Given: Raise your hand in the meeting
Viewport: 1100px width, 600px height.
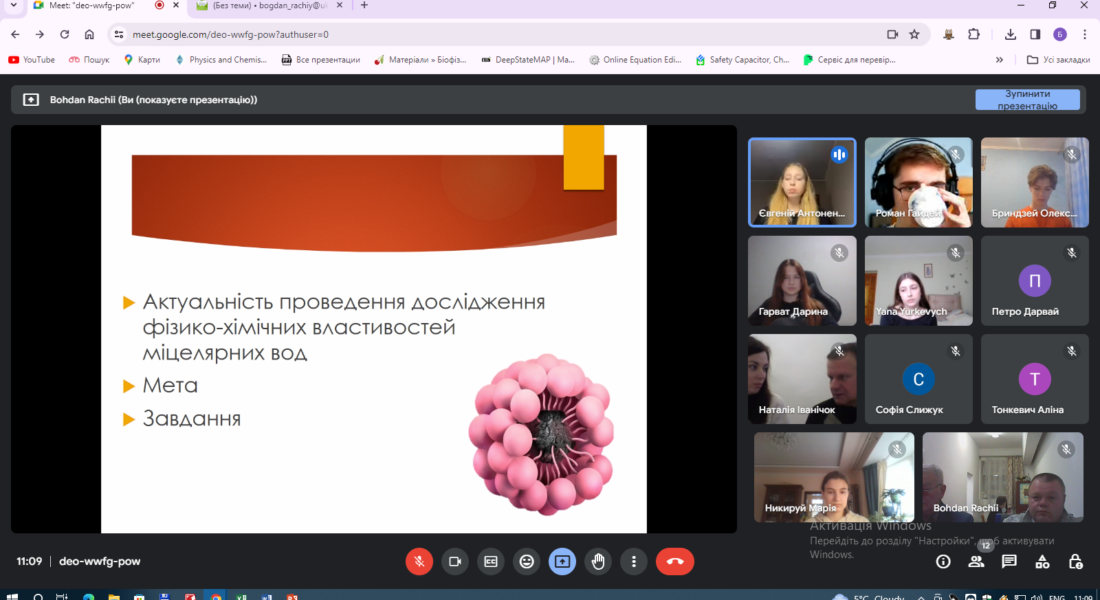Looking at the screenshot, I should pos(598,561).
